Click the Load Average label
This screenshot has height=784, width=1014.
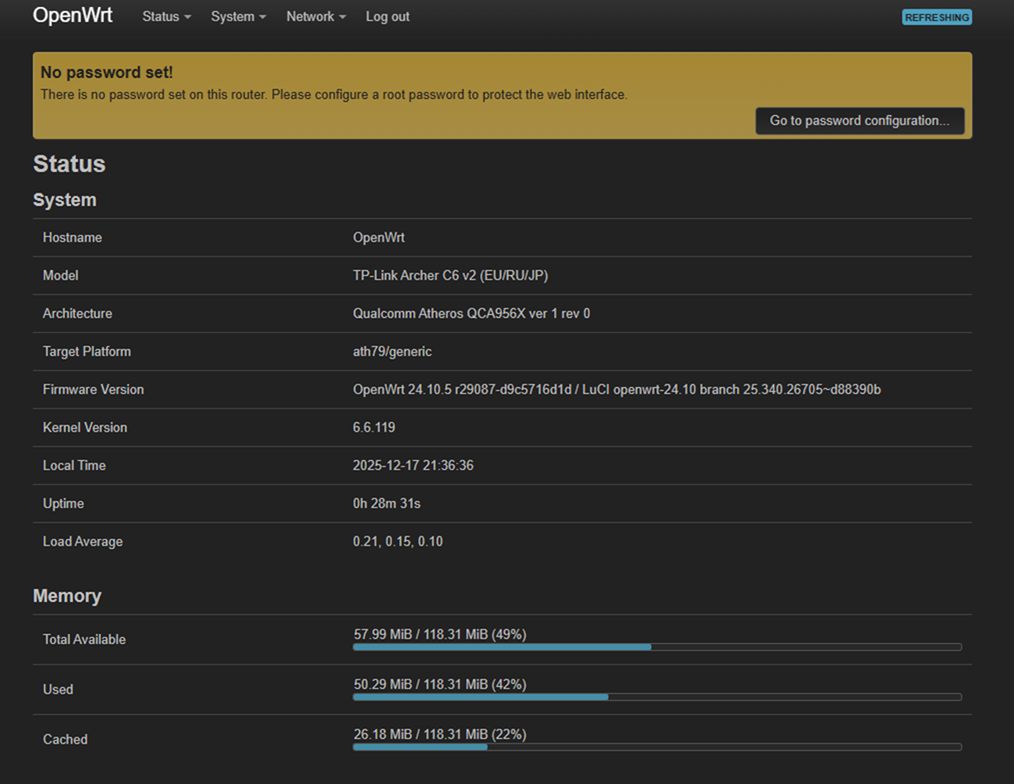pos(82,541)
